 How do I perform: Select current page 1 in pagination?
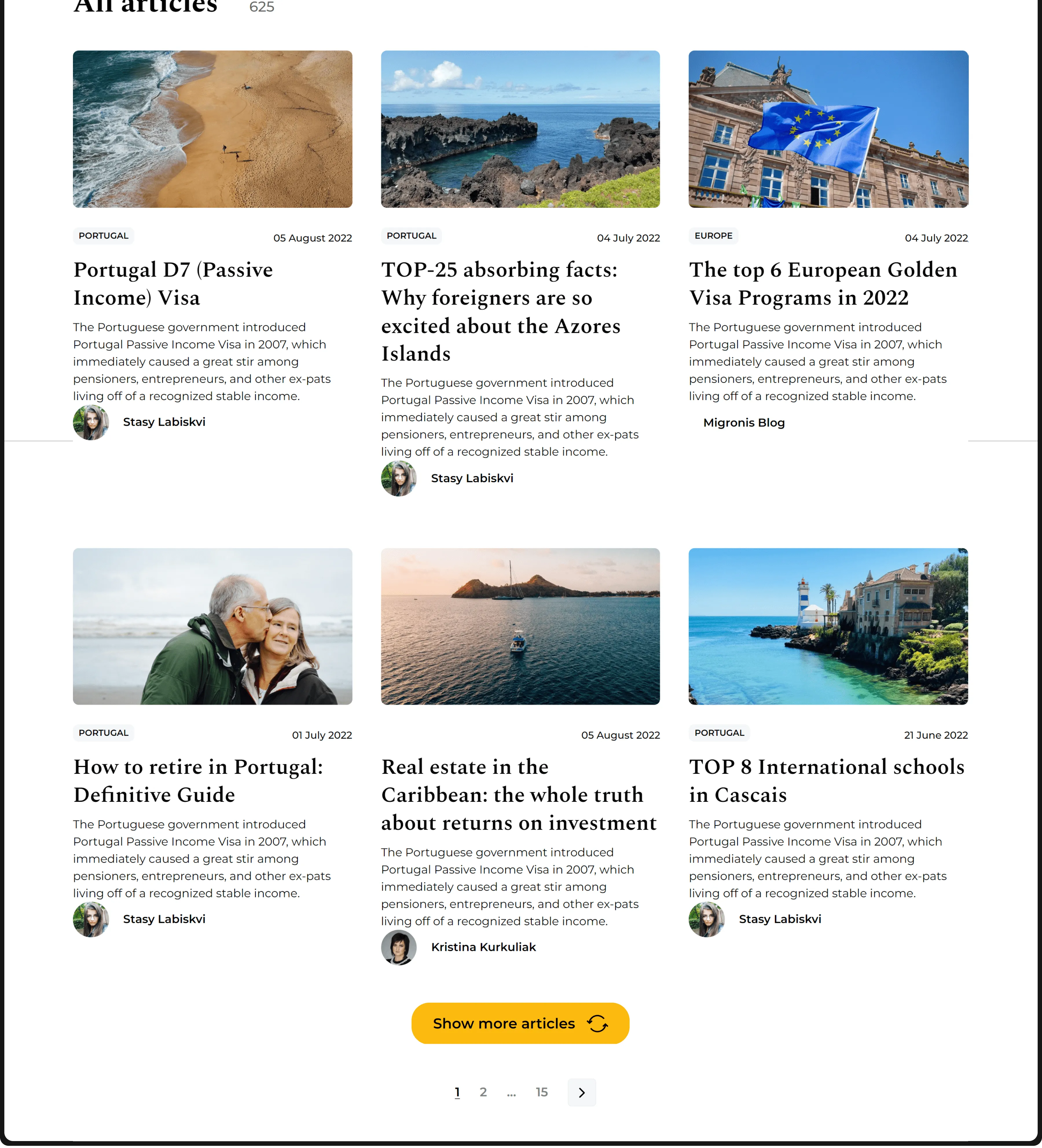point(457,1092)
